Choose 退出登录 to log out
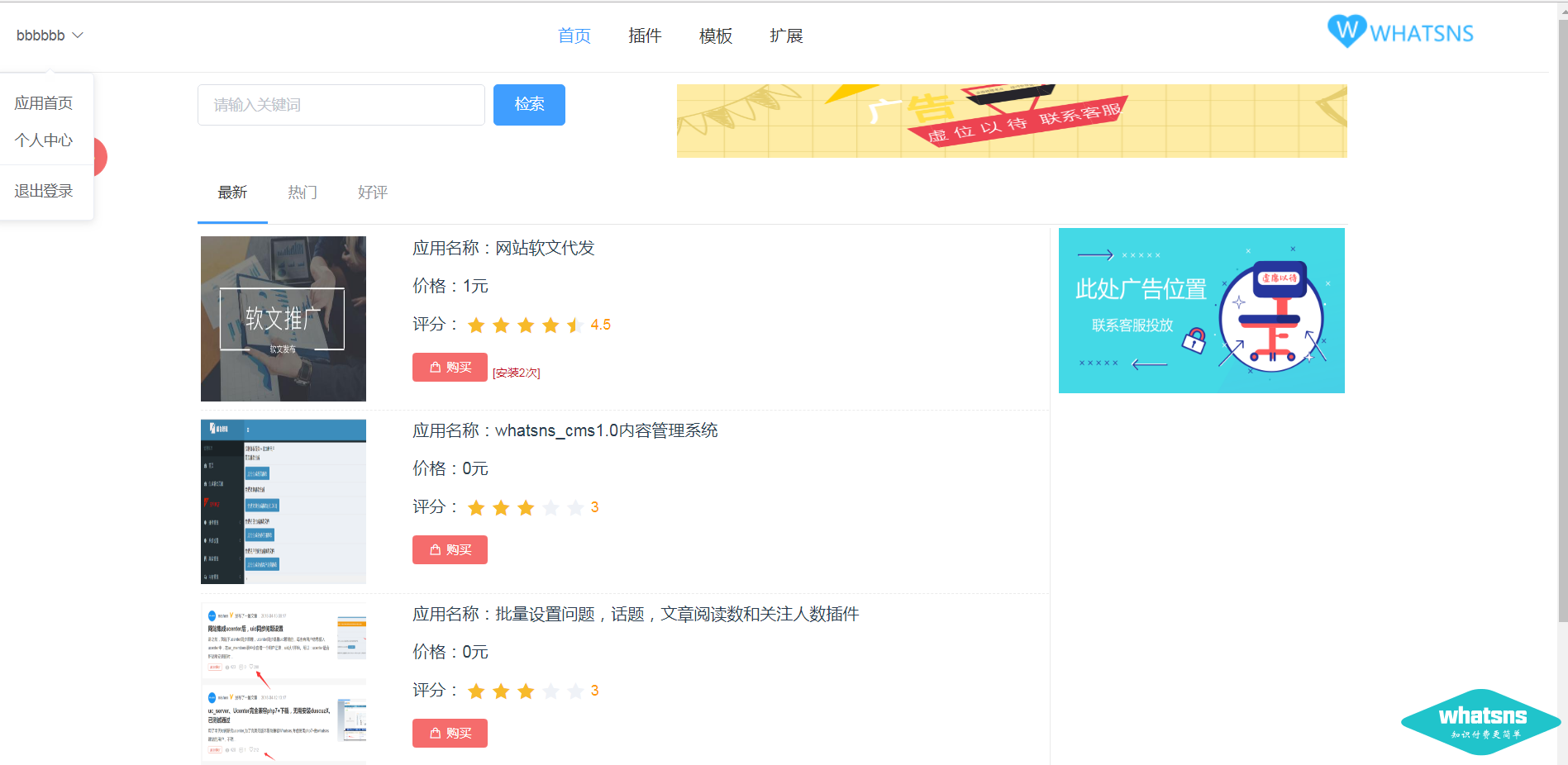Image resolution: width=1568 pixels, height=765 pixels. 44,191
